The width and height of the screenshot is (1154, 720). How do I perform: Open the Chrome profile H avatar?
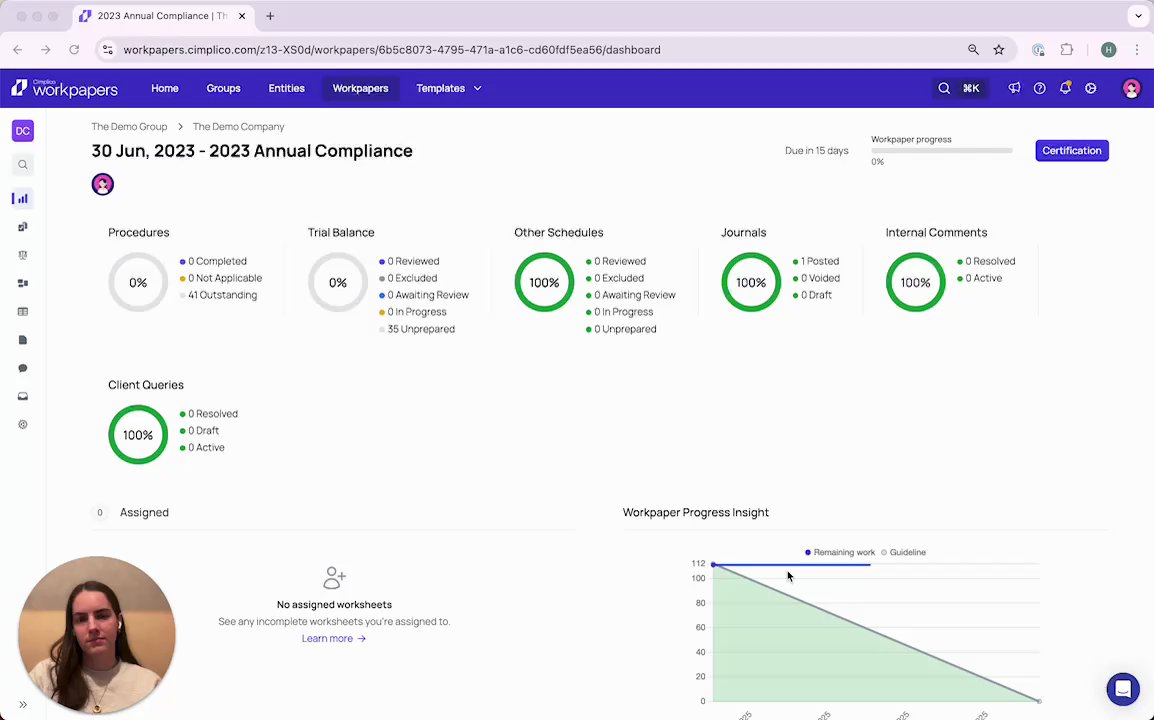pos(1108,50)
